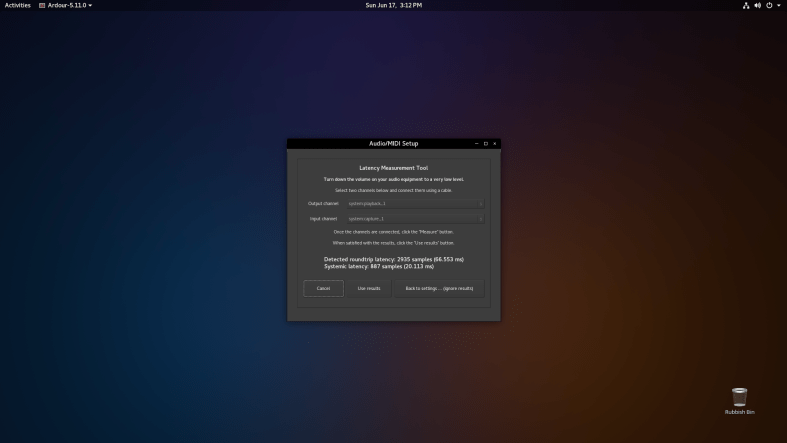The width and height of the screenshot is (787, 443).
Task: Click the network status icon
Action: [746, 6]
